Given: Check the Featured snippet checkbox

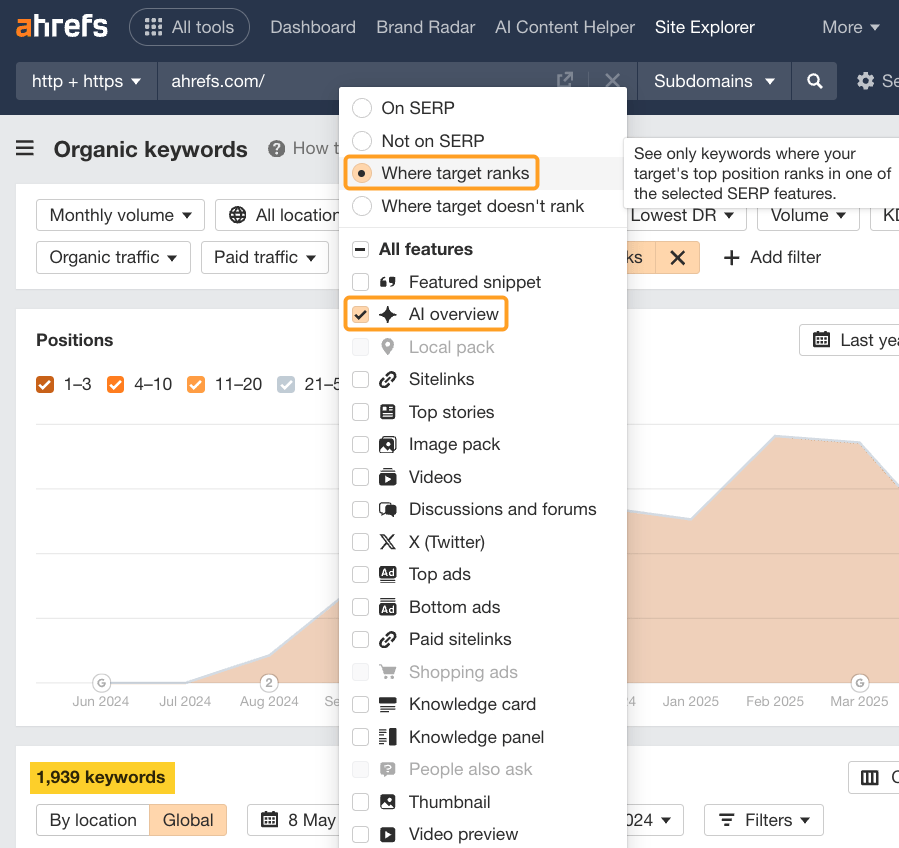Looking at the screenshot, I should click(361, 282).
